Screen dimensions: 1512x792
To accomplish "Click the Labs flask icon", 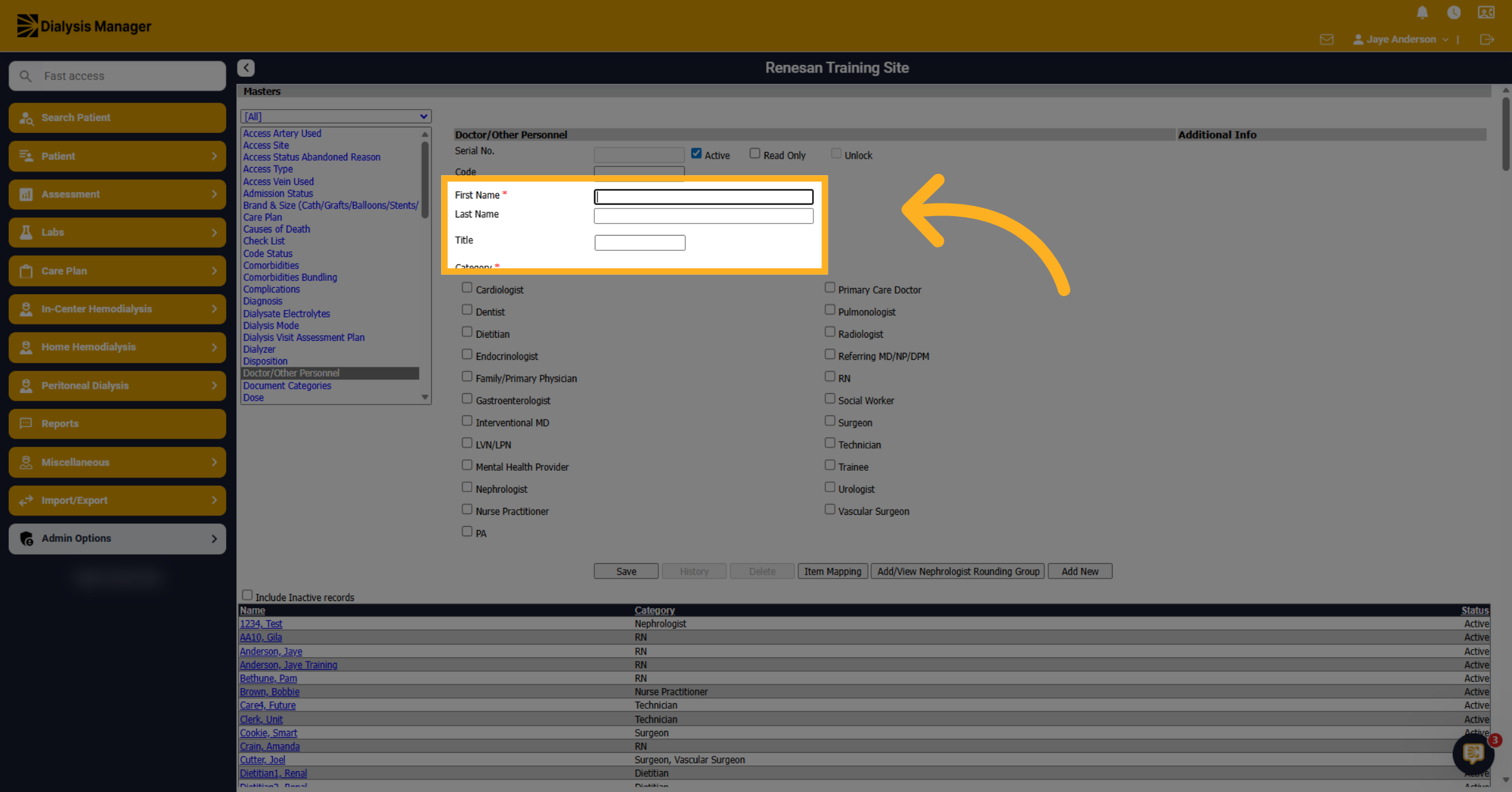I will tap(26, 232).
